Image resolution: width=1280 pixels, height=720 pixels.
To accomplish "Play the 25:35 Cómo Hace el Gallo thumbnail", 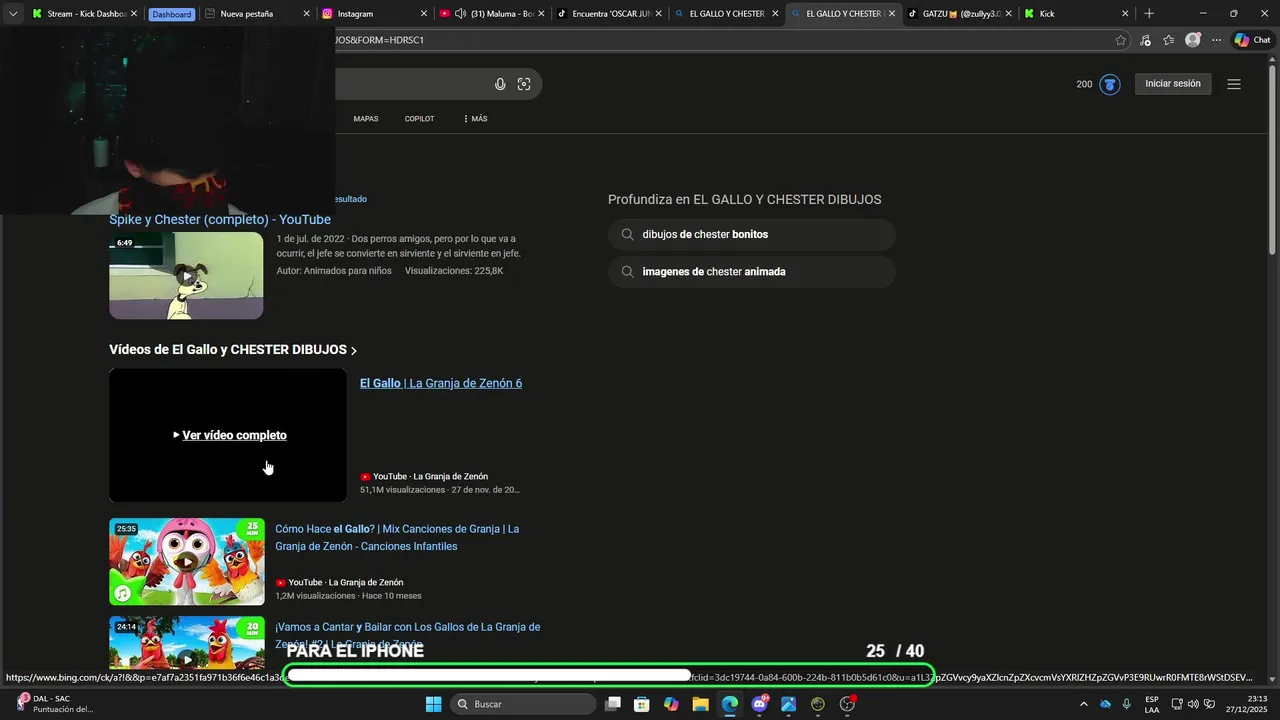I will coord(187,562).
